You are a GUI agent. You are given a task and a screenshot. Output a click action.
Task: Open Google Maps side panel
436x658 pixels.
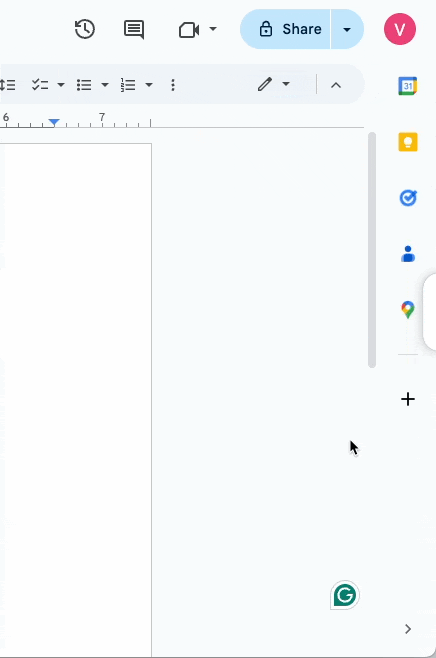(408, 310)
